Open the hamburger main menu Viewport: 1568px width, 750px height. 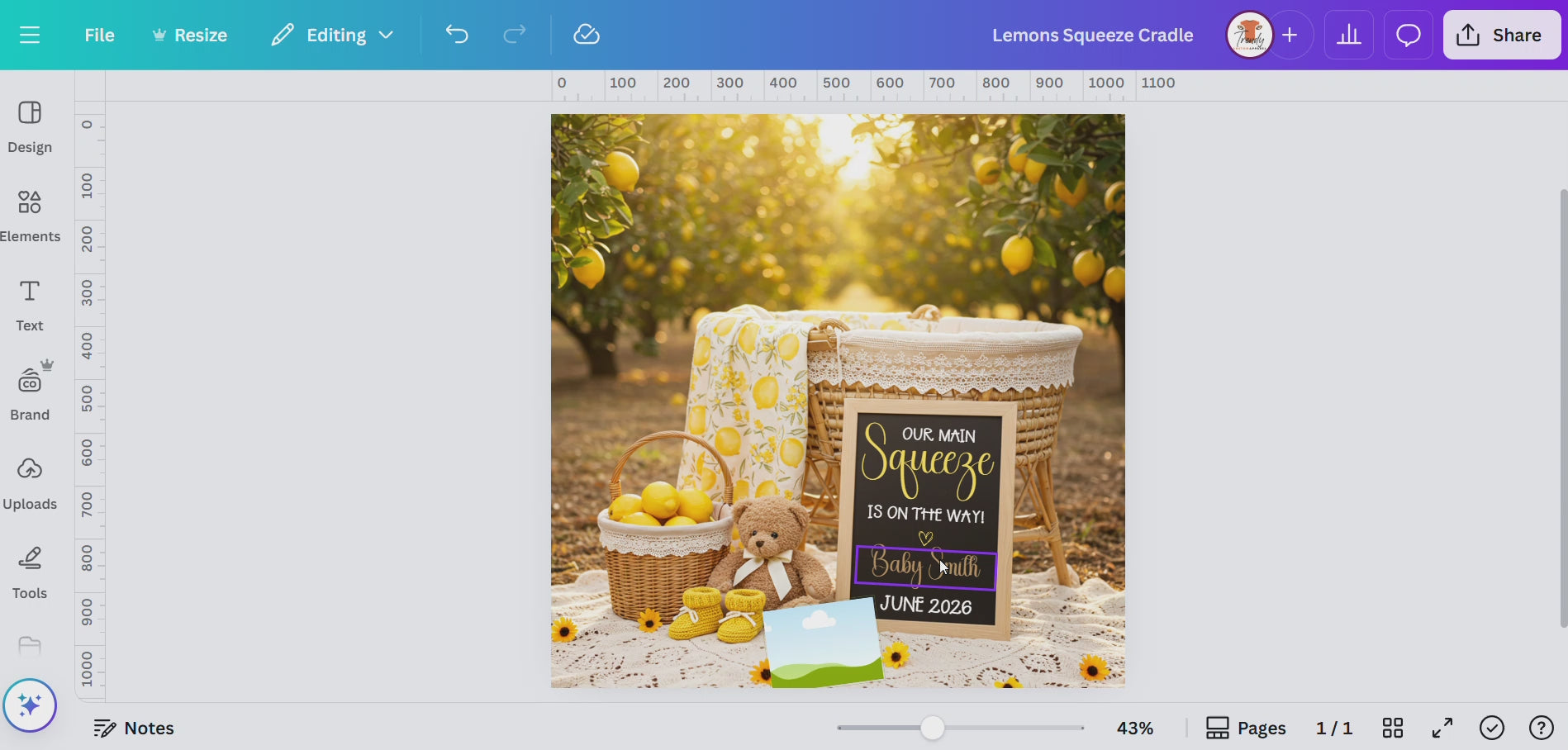point(30,35)
